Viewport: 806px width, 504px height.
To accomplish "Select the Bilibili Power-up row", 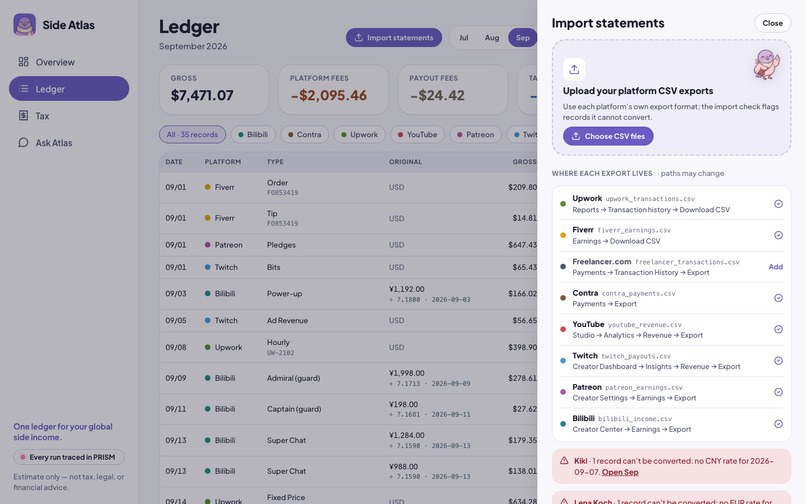I will 348,294.
